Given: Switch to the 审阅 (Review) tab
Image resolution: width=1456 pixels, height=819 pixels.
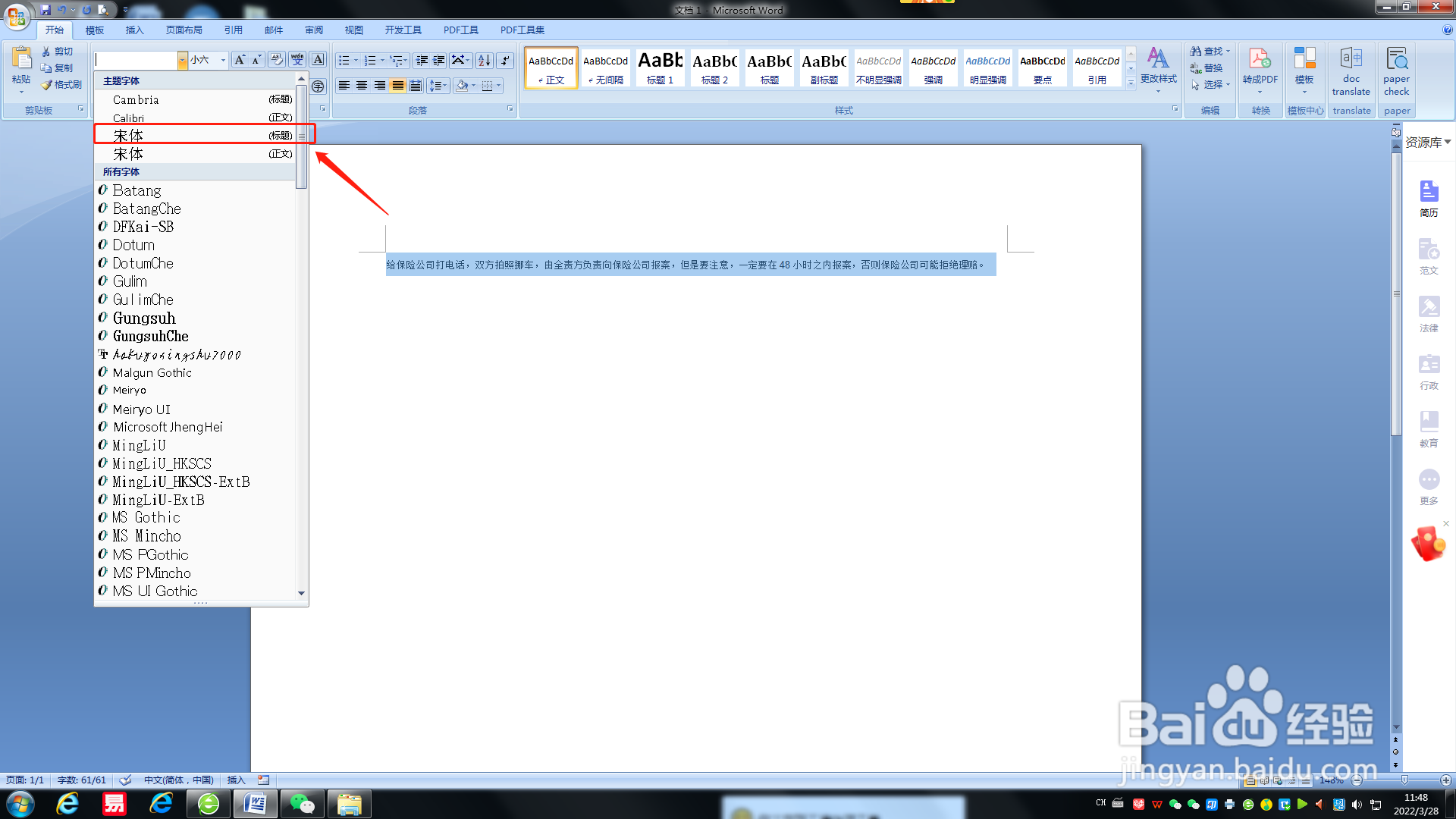Looking at the screenshot, I should [314, 30].
